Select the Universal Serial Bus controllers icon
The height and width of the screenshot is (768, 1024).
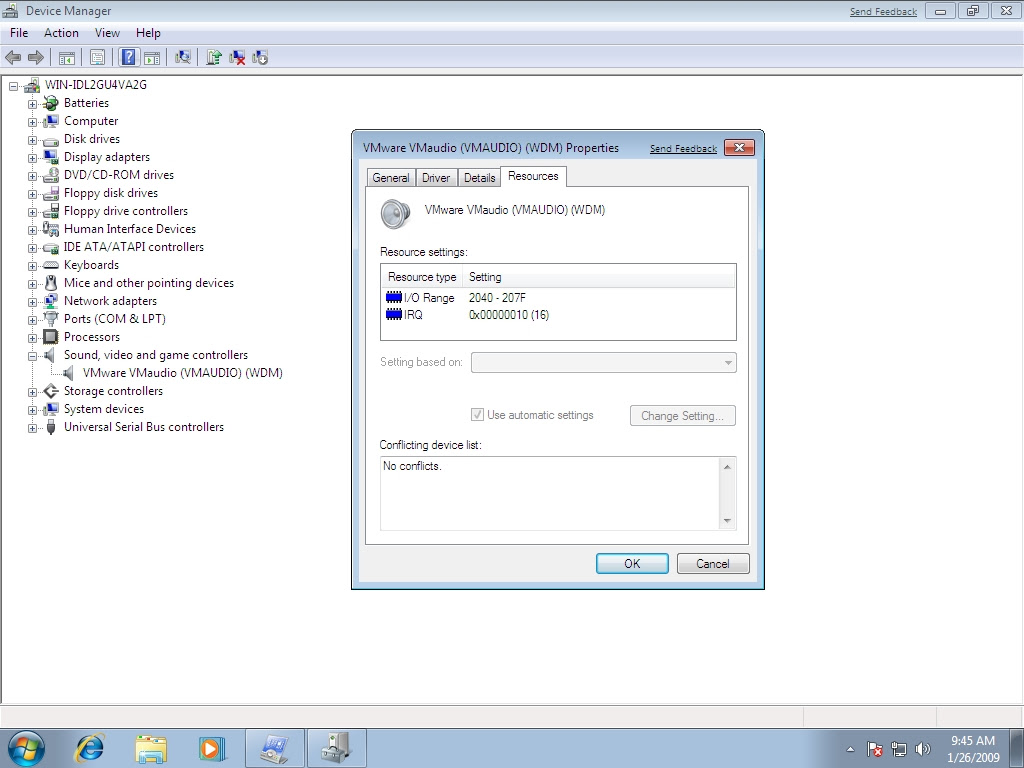(x=51, y=427)
